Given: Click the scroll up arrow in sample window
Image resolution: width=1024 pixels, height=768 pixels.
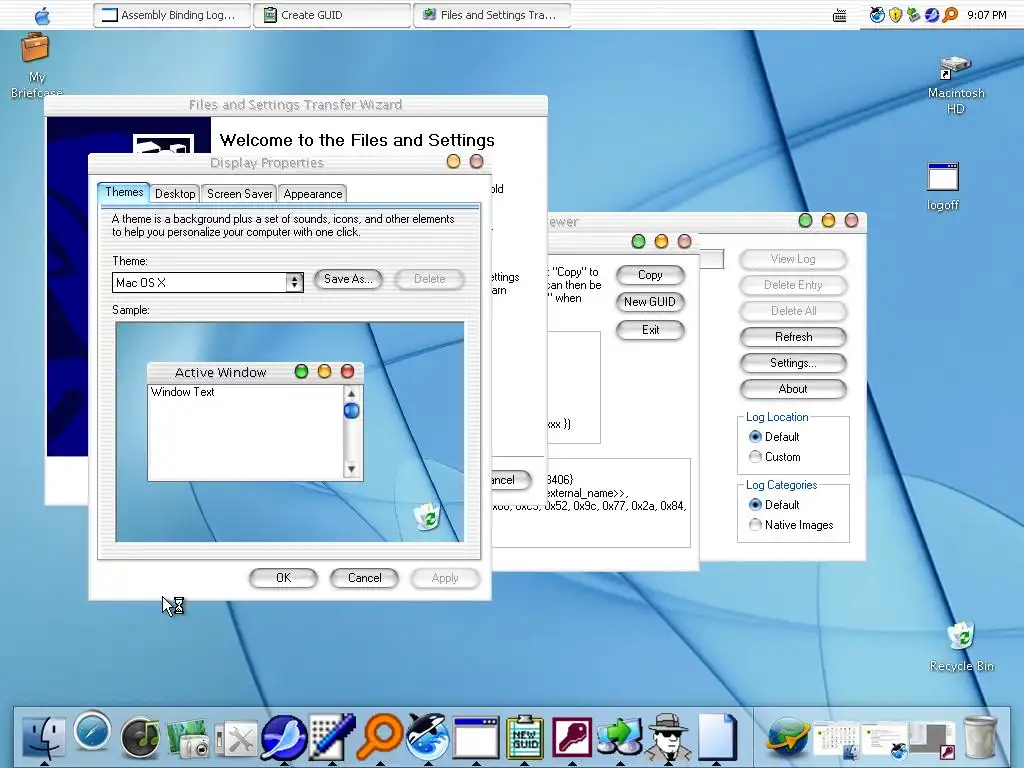Looking at the screenshot, I should click(351, 393).
